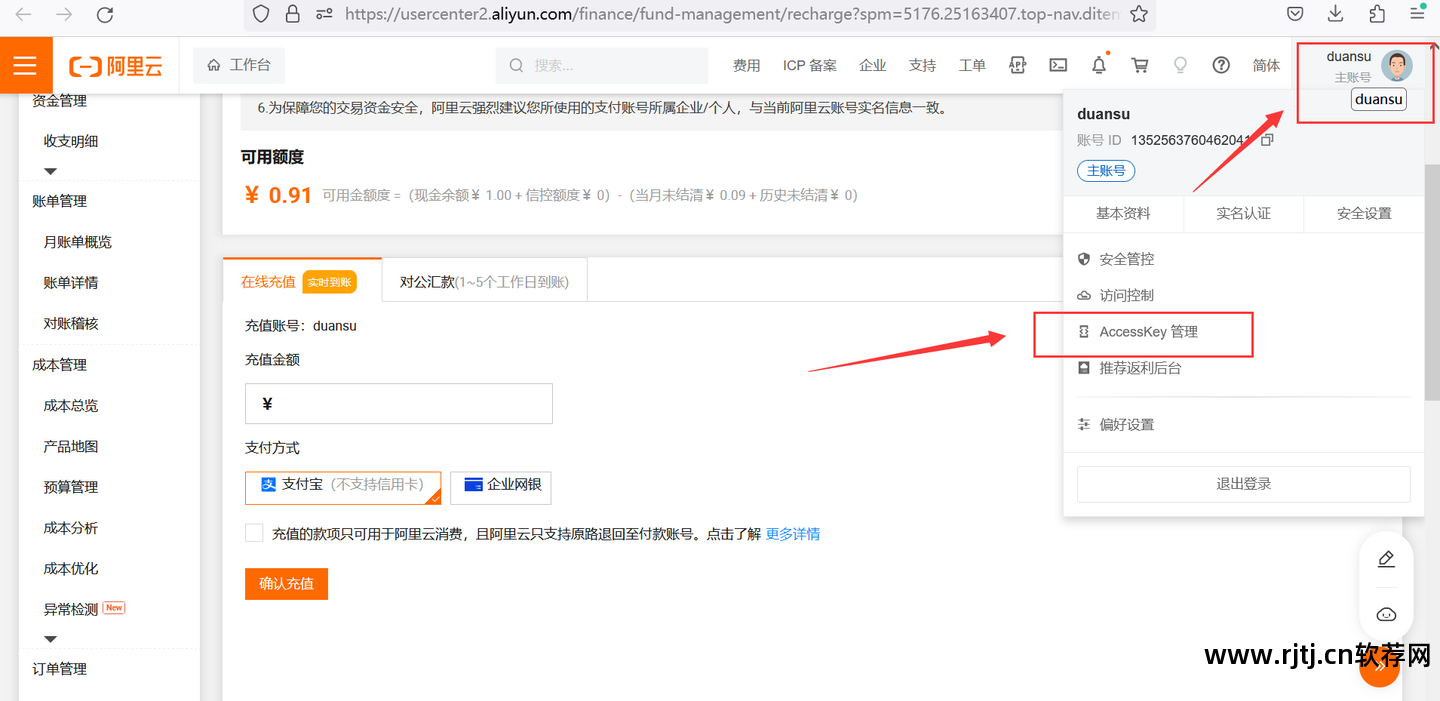Go back with browser back arrow
The height and width of the screenshot is (701, 1440).
click(x=23, y=14)
